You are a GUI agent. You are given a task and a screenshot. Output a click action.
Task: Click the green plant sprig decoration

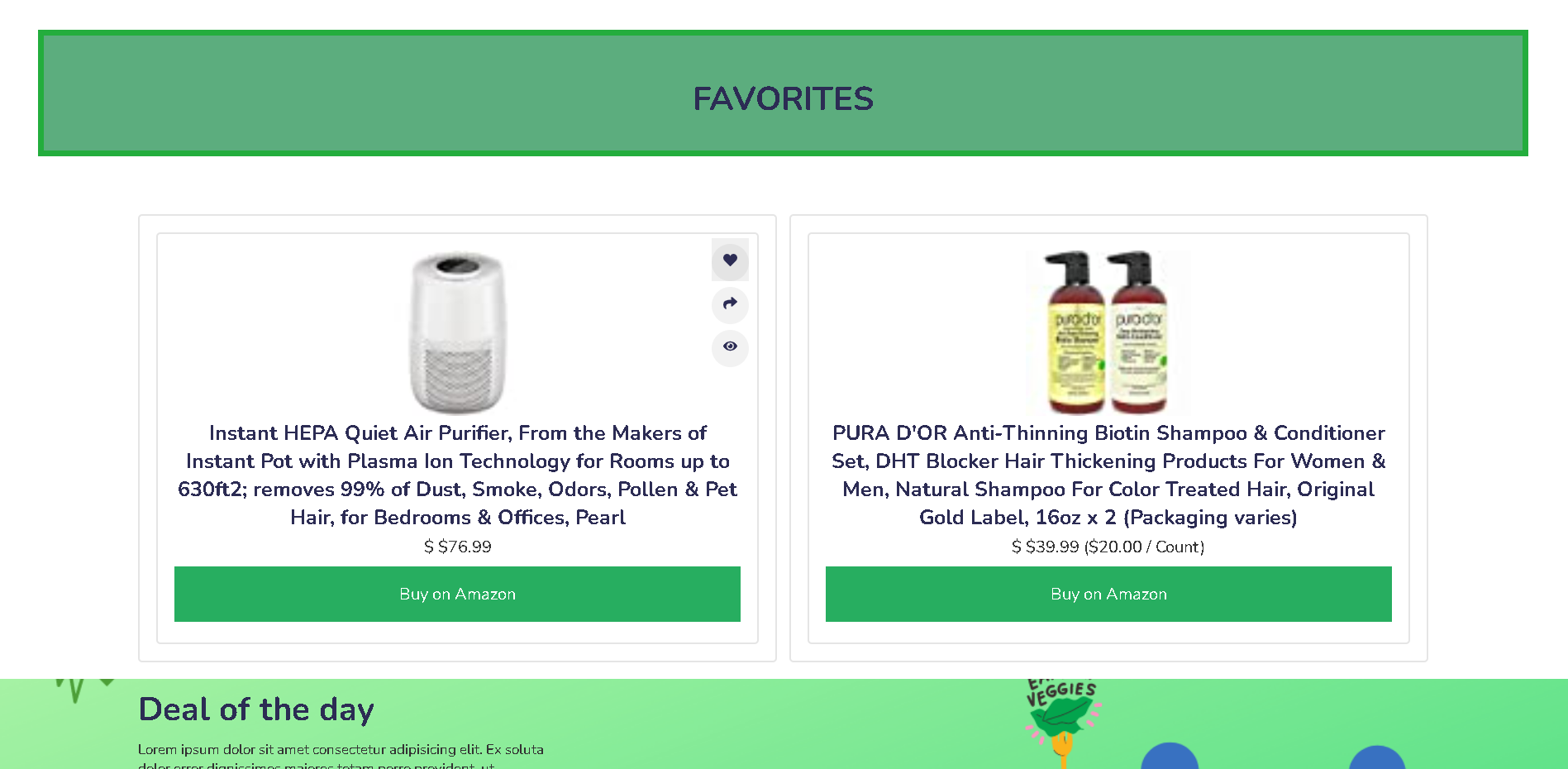coord(84,690)
